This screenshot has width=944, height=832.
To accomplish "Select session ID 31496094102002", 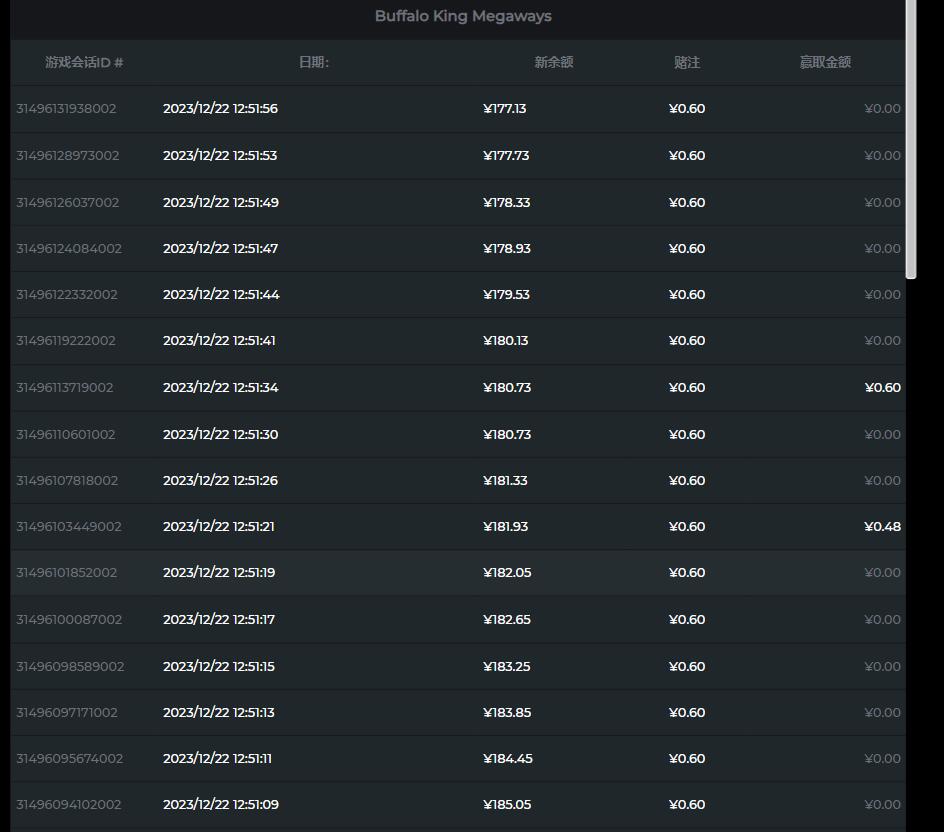I will pos(69,805).
